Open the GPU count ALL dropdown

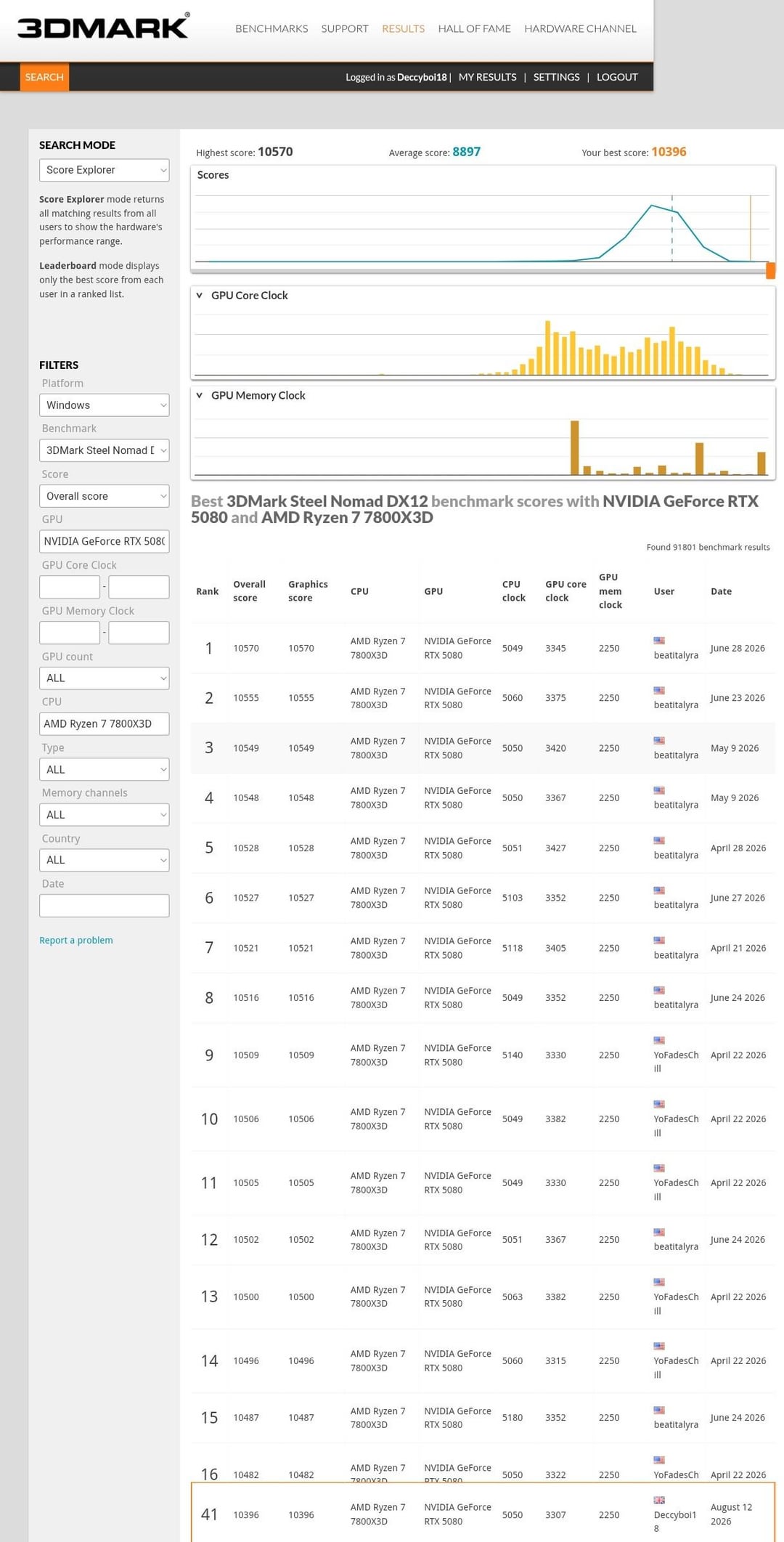tap(104, 678)
